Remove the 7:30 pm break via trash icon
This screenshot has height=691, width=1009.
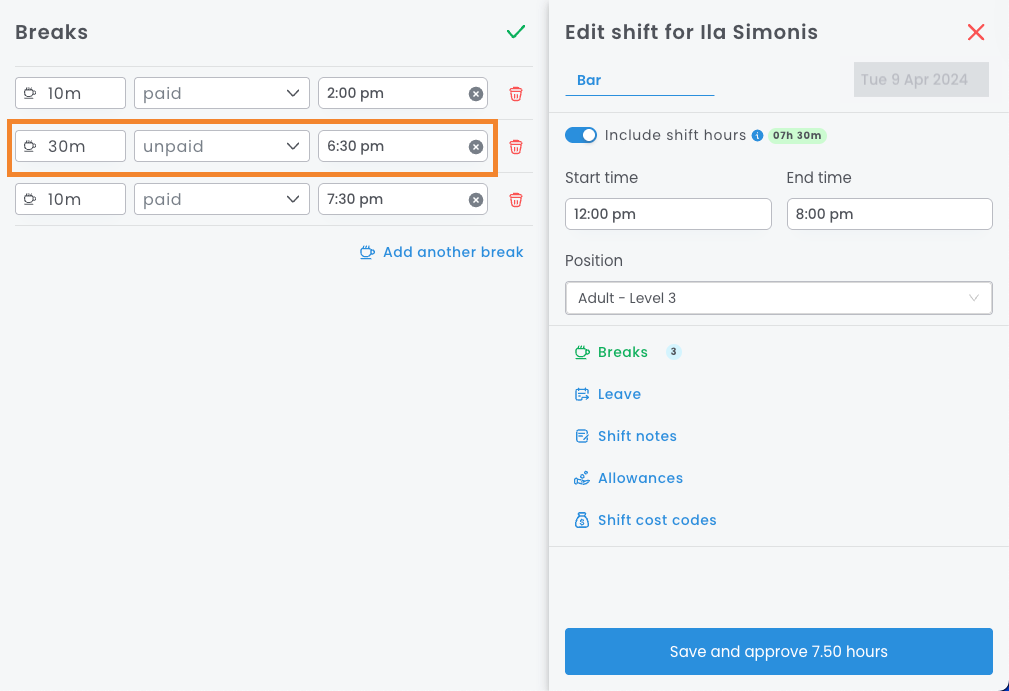point(516,200)
